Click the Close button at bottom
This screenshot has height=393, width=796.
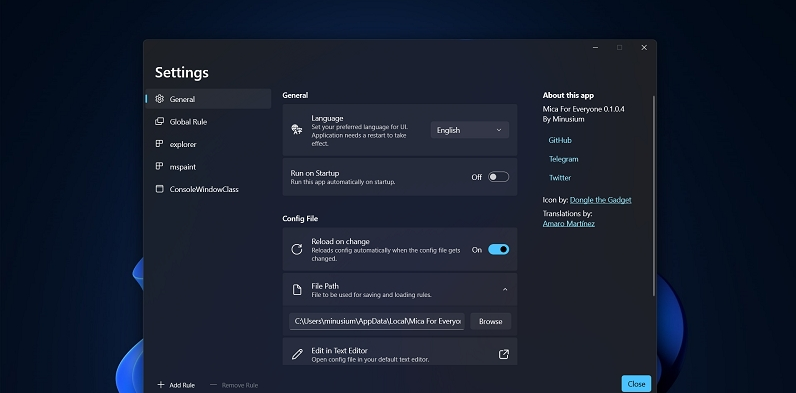point(636,384)
